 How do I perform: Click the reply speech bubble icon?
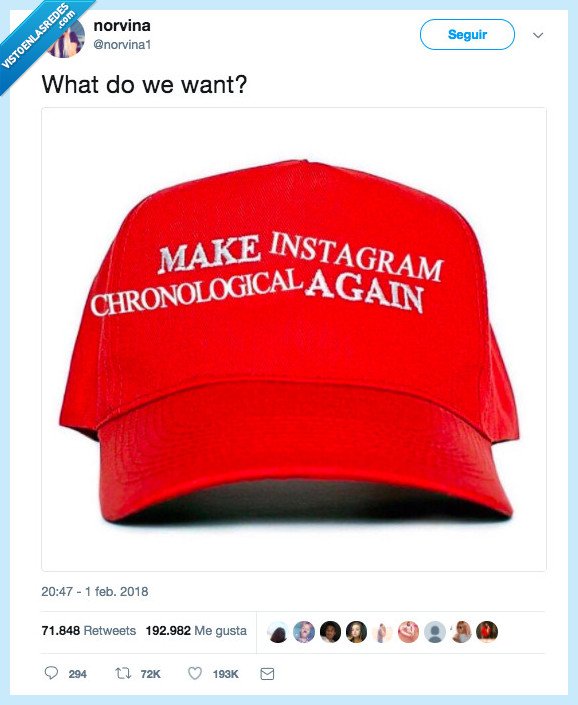51,673
